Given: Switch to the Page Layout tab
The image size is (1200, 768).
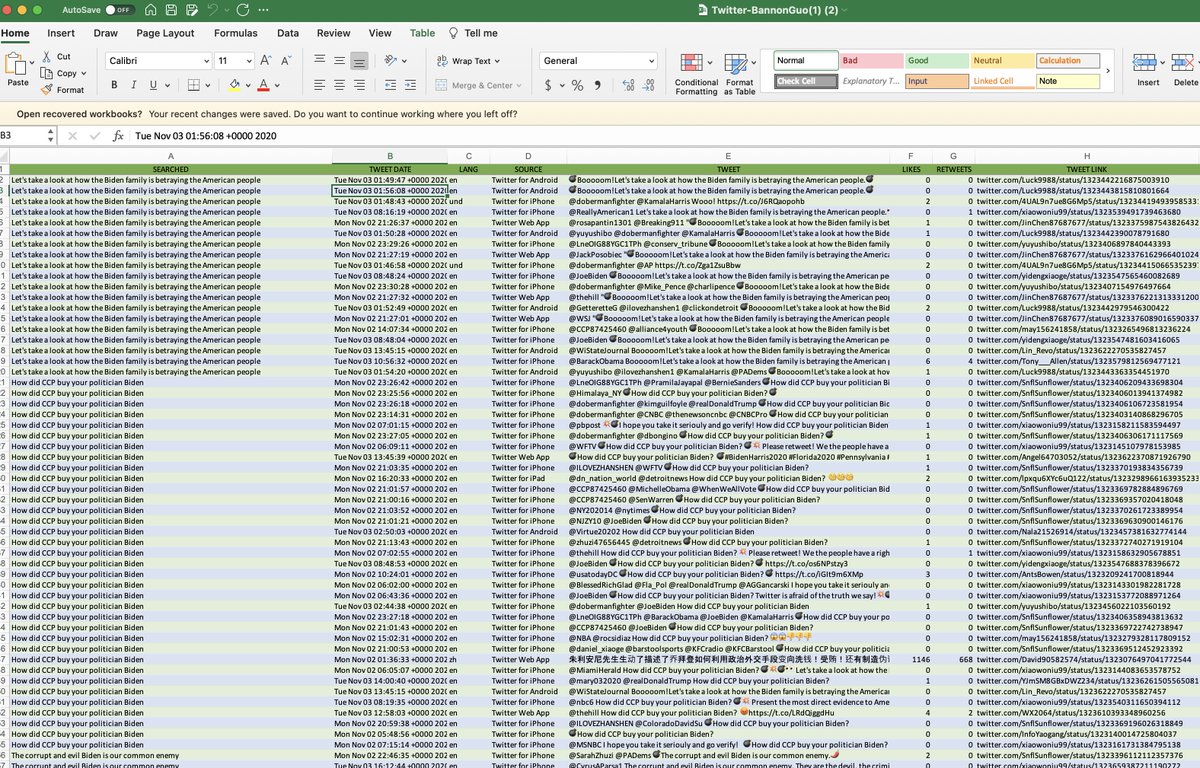Looking at the screenshot, I should tap(165, 33).
